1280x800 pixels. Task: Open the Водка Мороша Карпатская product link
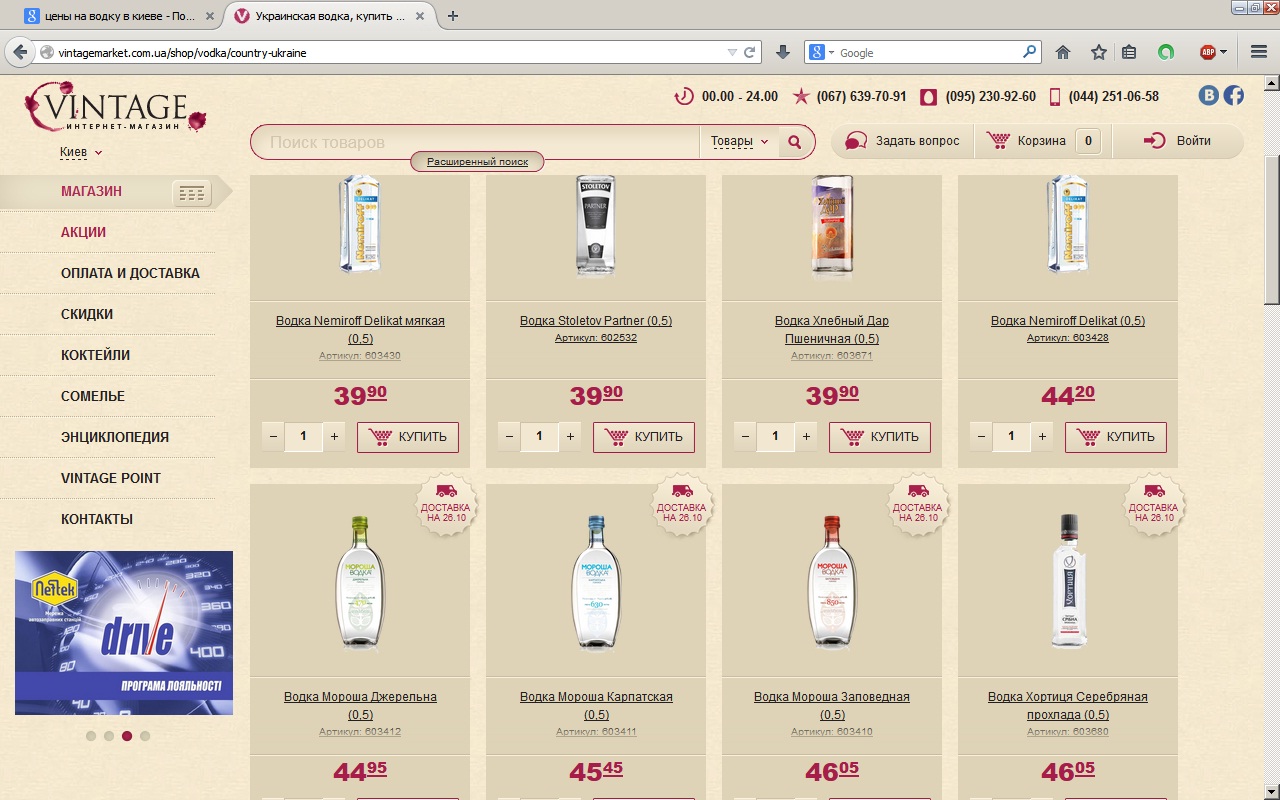coord(596,706)
